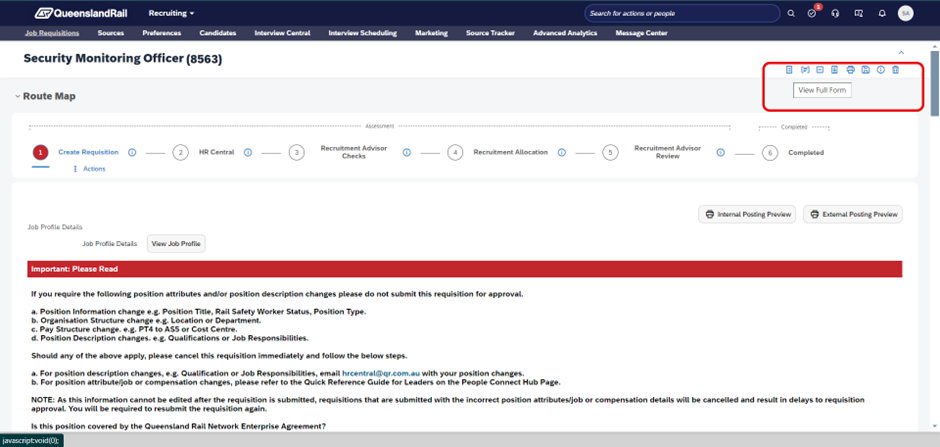Open the Message Center tab
This screenshot has width=940, height=447.
641,33
